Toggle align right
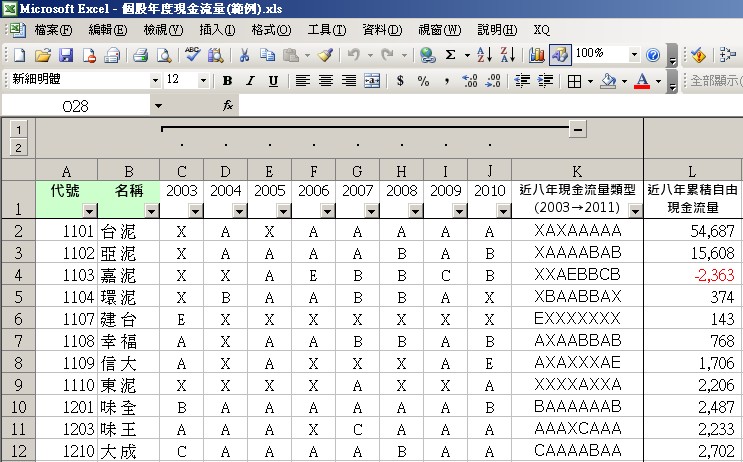 pos(349,81)
